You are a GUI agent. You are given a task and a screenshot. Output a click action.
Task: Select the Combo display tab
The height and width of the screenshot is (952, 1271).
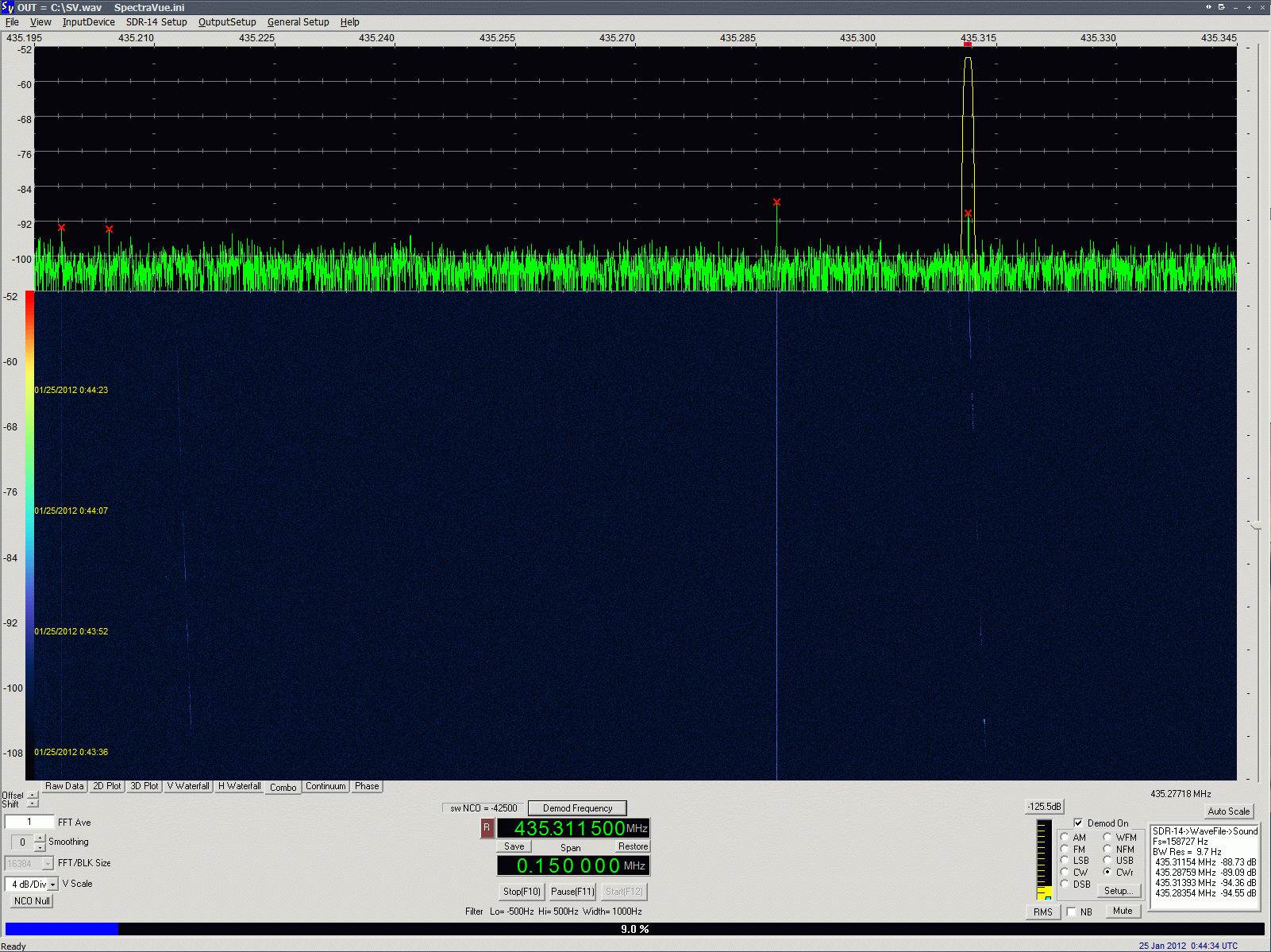[x=283, y=787]
